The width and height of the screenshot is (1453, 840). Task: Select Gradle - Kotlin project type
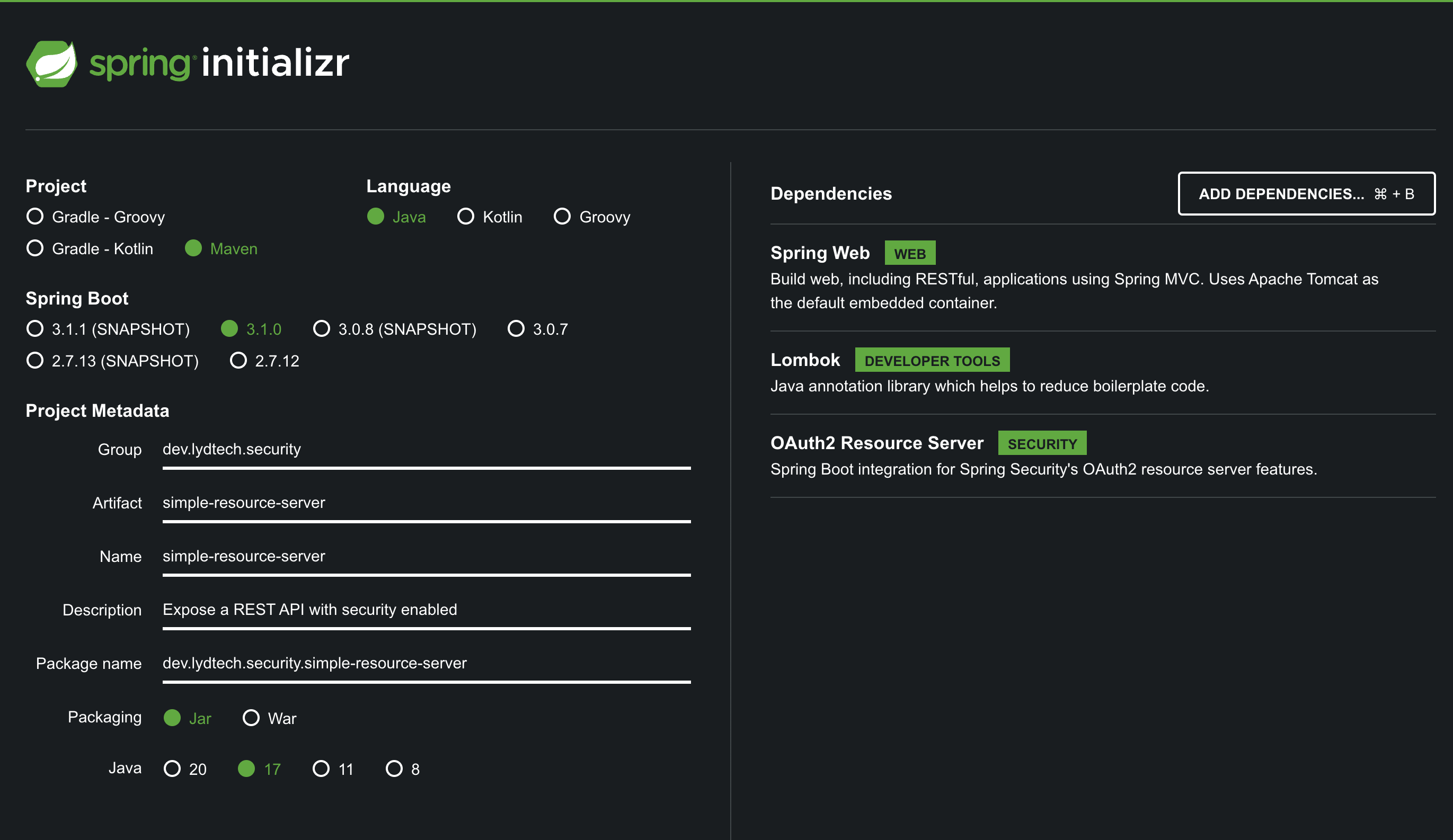[x=90, y=248]
